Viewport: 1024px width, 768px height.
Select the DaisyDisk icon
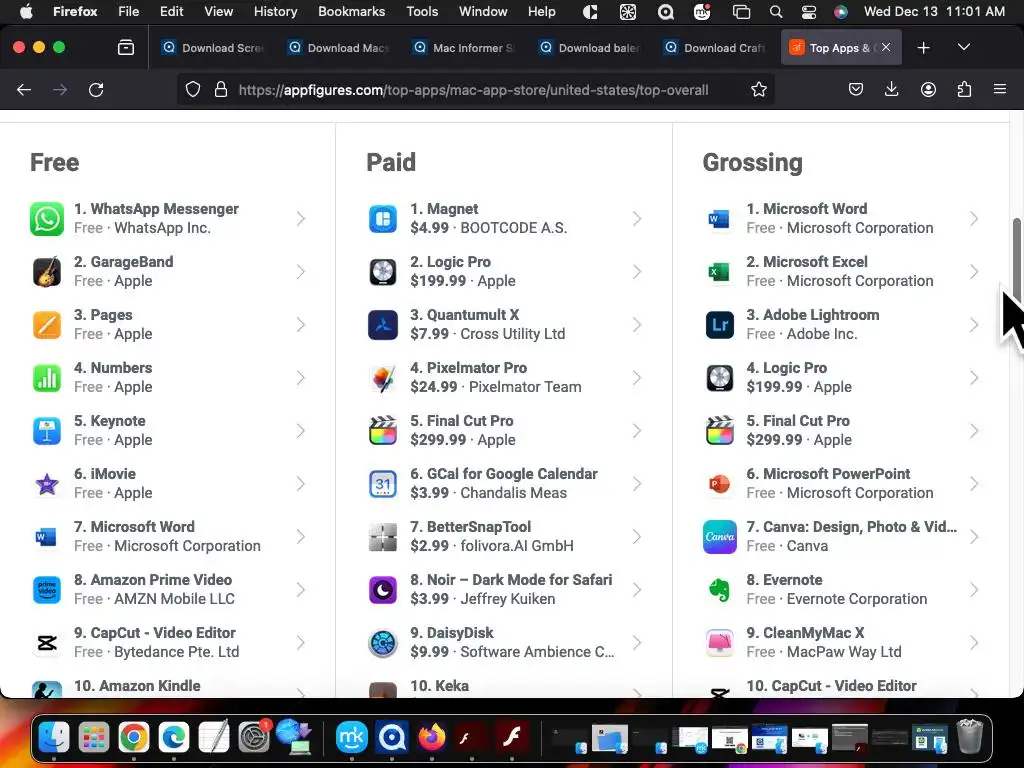383,643
